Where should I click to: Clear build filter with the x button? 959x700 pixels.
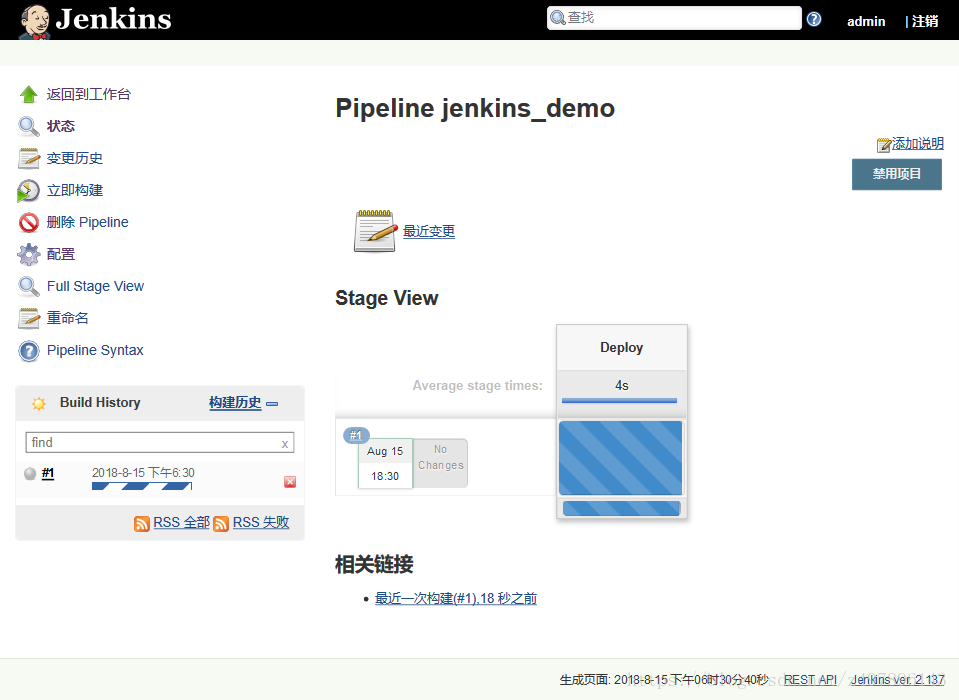[284, 444]
